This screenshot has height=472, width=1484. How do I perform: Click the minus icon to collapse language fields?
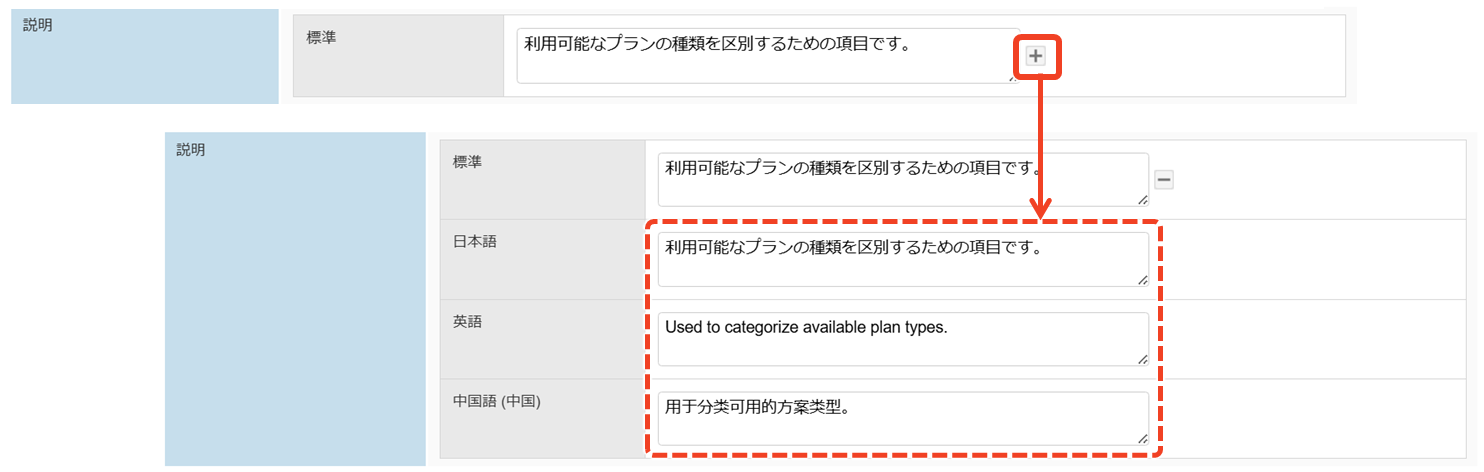(1163, 180)
